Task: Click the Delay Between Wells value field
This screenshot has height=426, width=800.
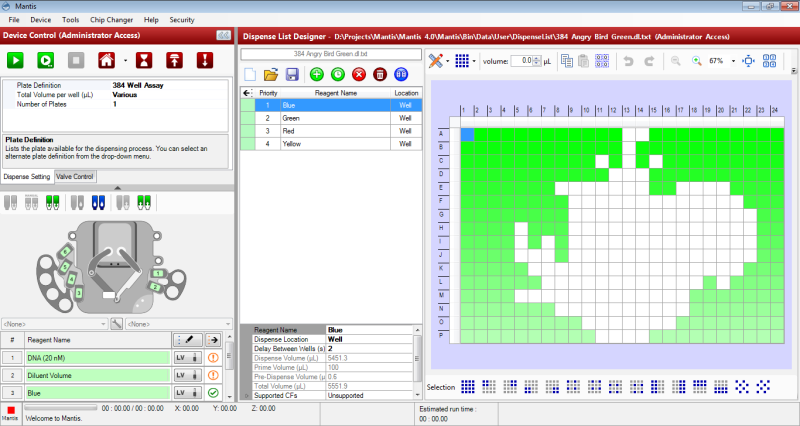Action: click(369, 348)
